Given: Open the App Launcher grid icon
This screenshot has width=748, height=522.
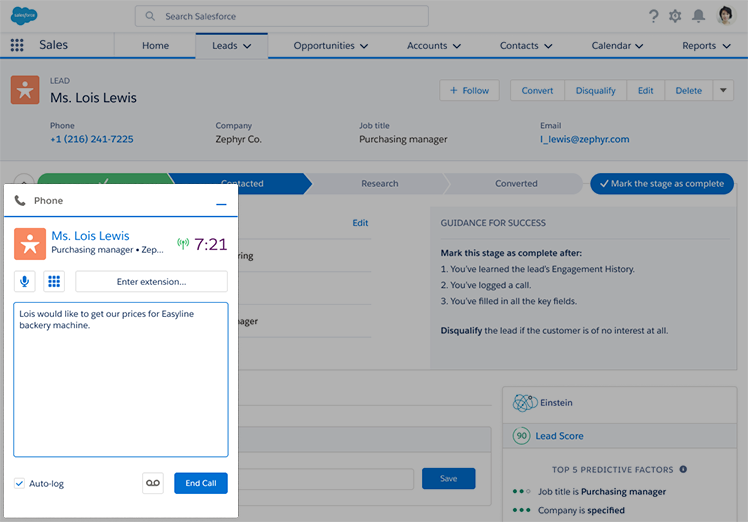Looking at the screenshot, I should pyautogui.click(x=17, y=45).
